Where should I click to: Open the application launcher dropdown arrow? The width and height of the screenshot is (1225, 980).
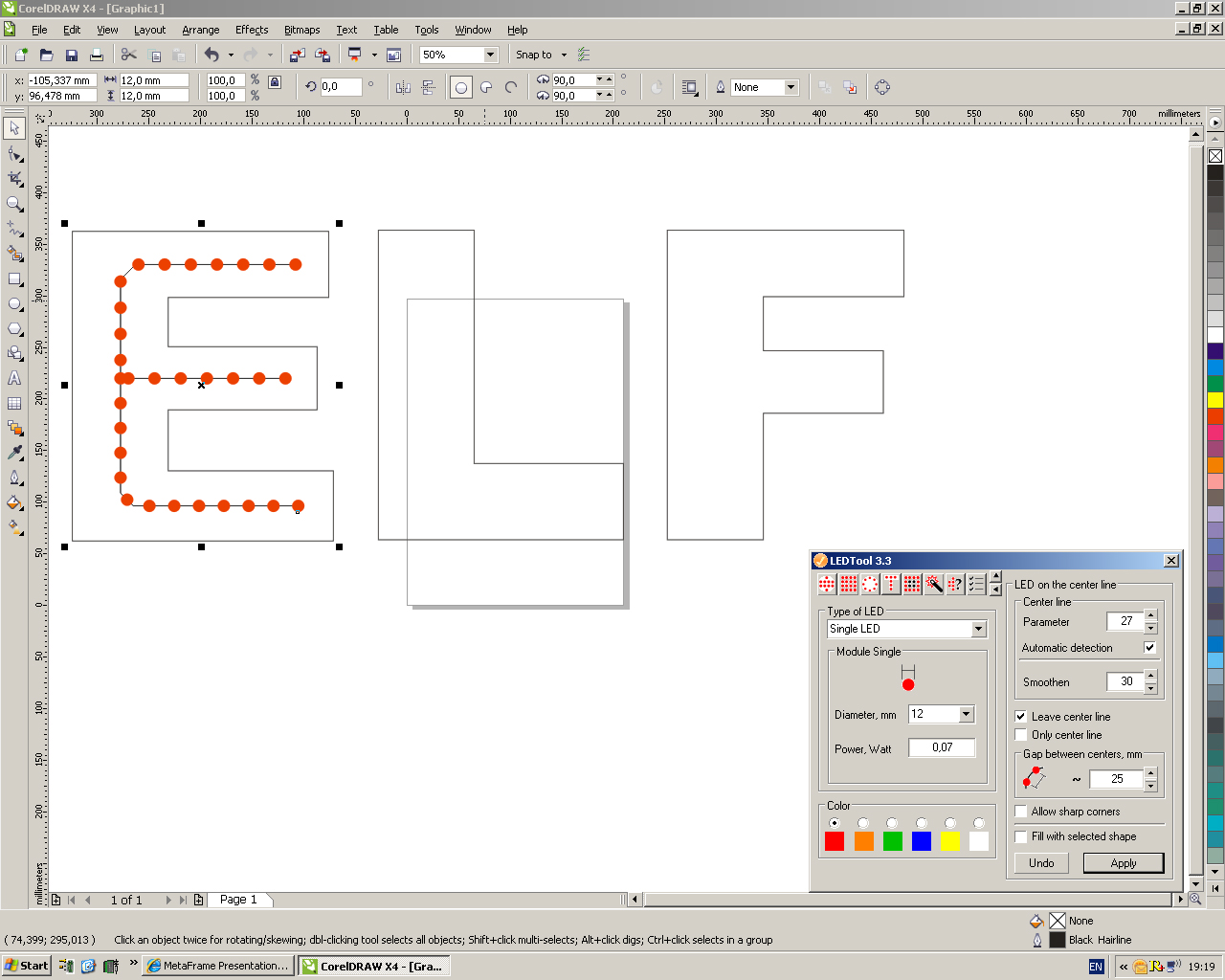(x=374, y=56)
